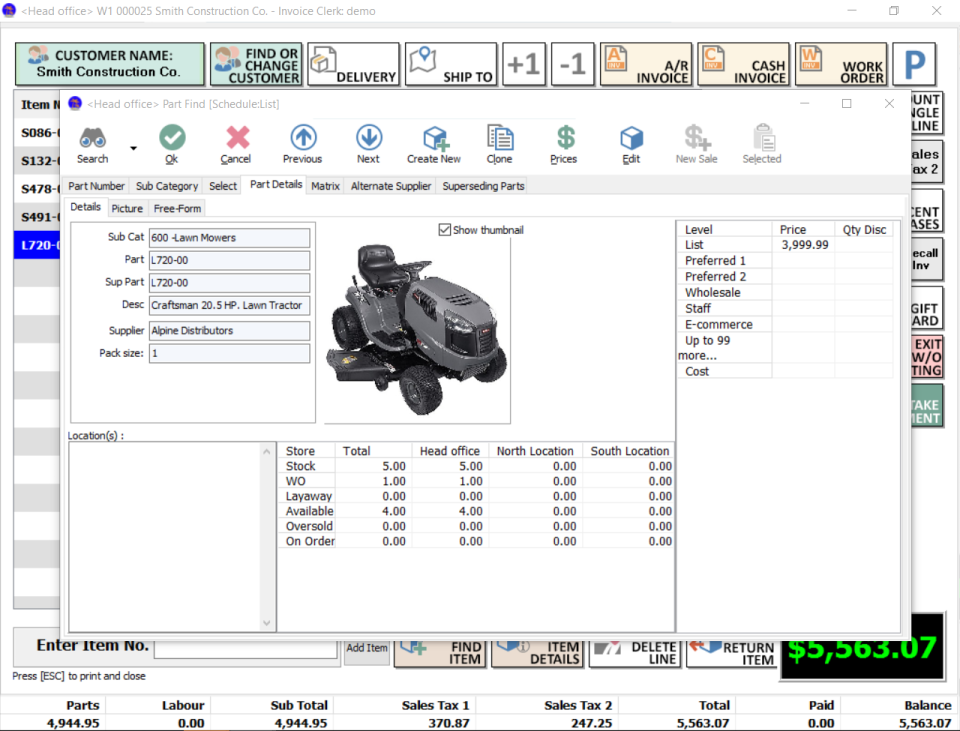Click the Cancel red X icon

(x=237, y=138)
